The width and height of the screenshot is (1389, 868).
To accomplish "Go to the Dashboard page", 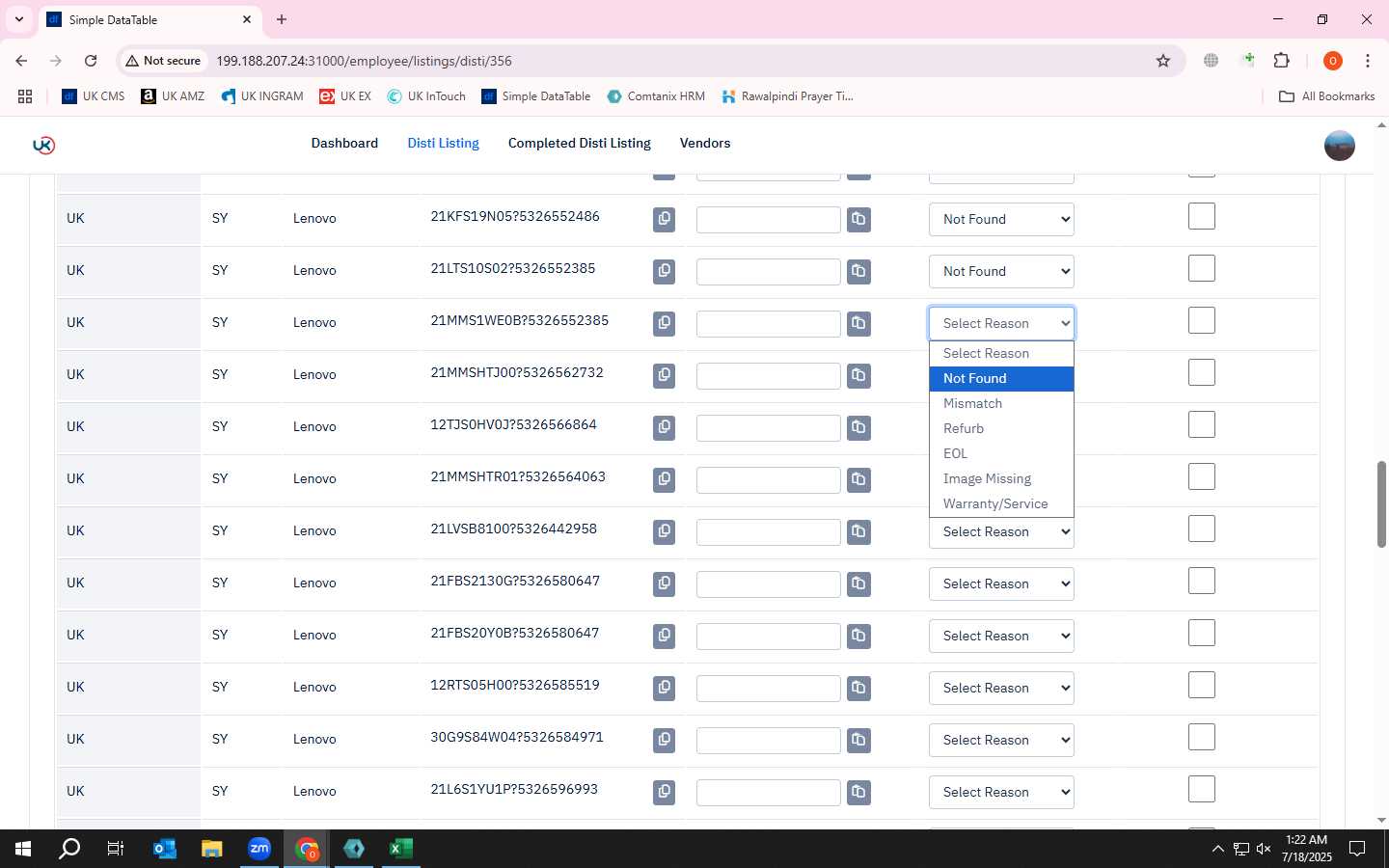I will click(x=344, y=143).
